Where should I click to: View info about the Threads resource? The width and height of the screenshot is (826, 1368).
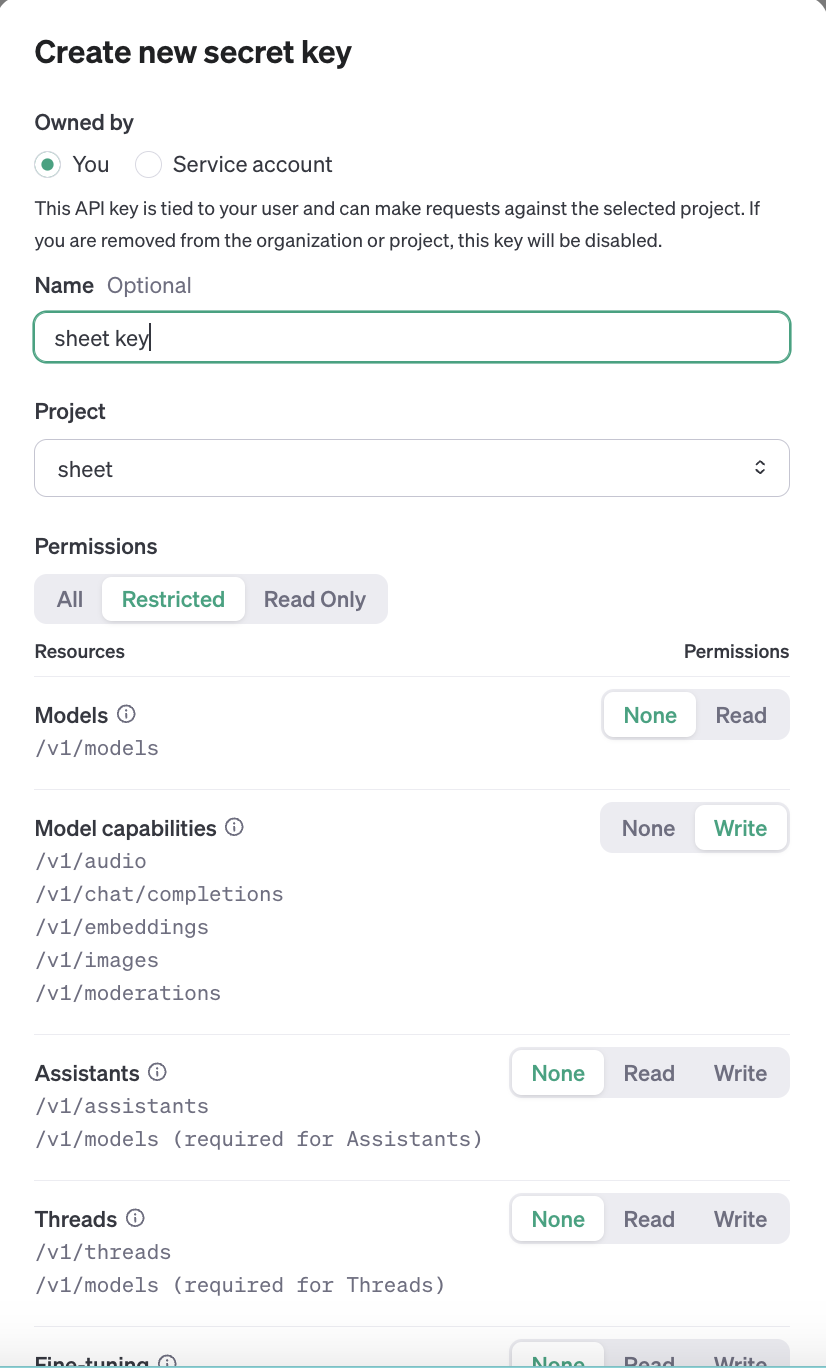135,1218
